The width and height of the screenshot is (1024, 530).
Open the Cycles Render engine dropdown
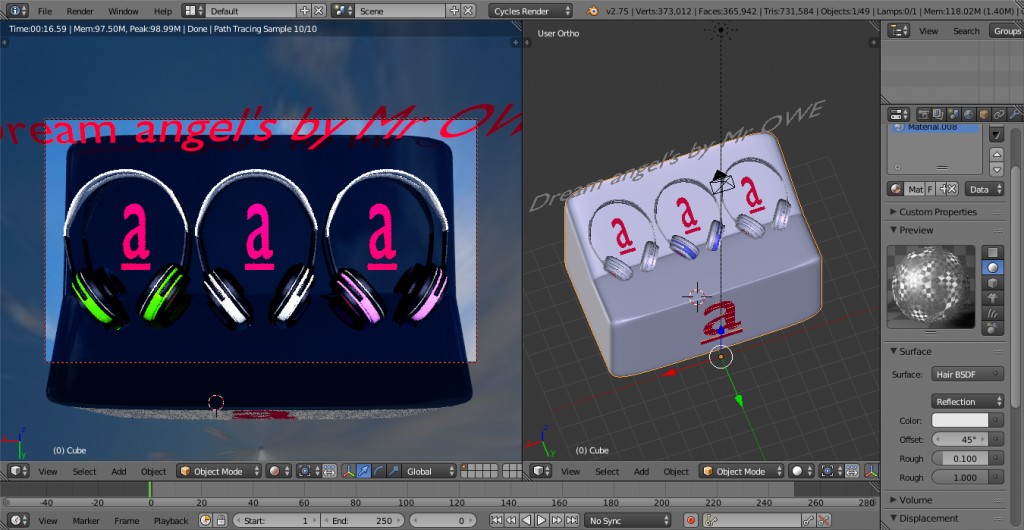(x=532, y=11)
